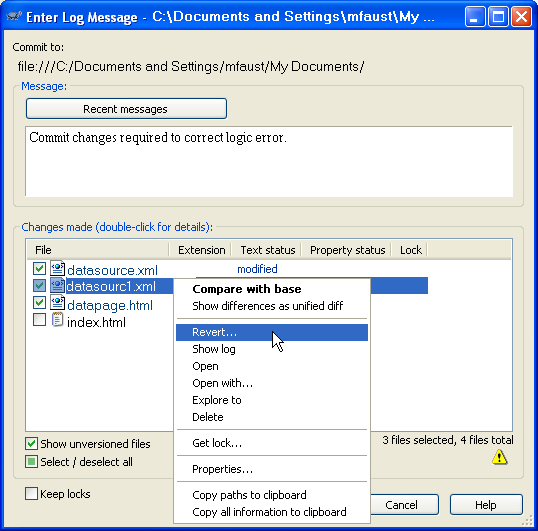Open the Recent messages list
Screen dimensions: 538x531
pyautogui.click(x=126, y=109)
